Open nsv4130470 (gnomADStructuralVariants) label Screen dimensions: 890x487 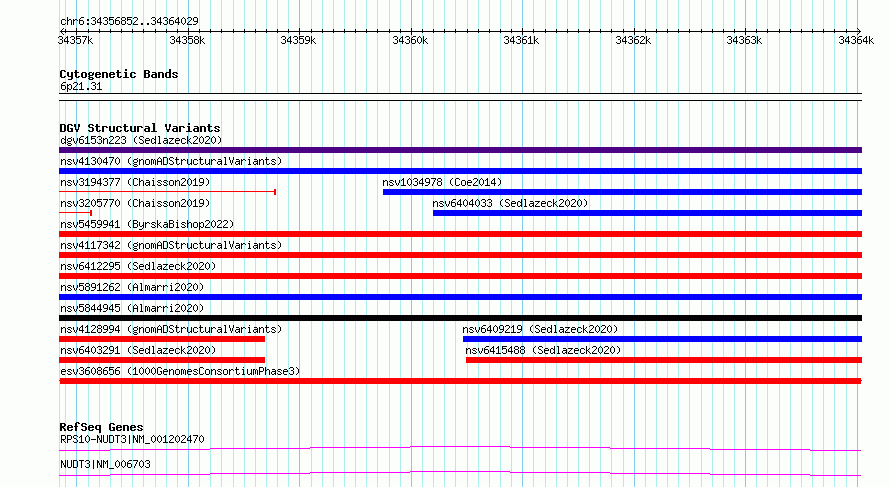[x=171, y=161]
